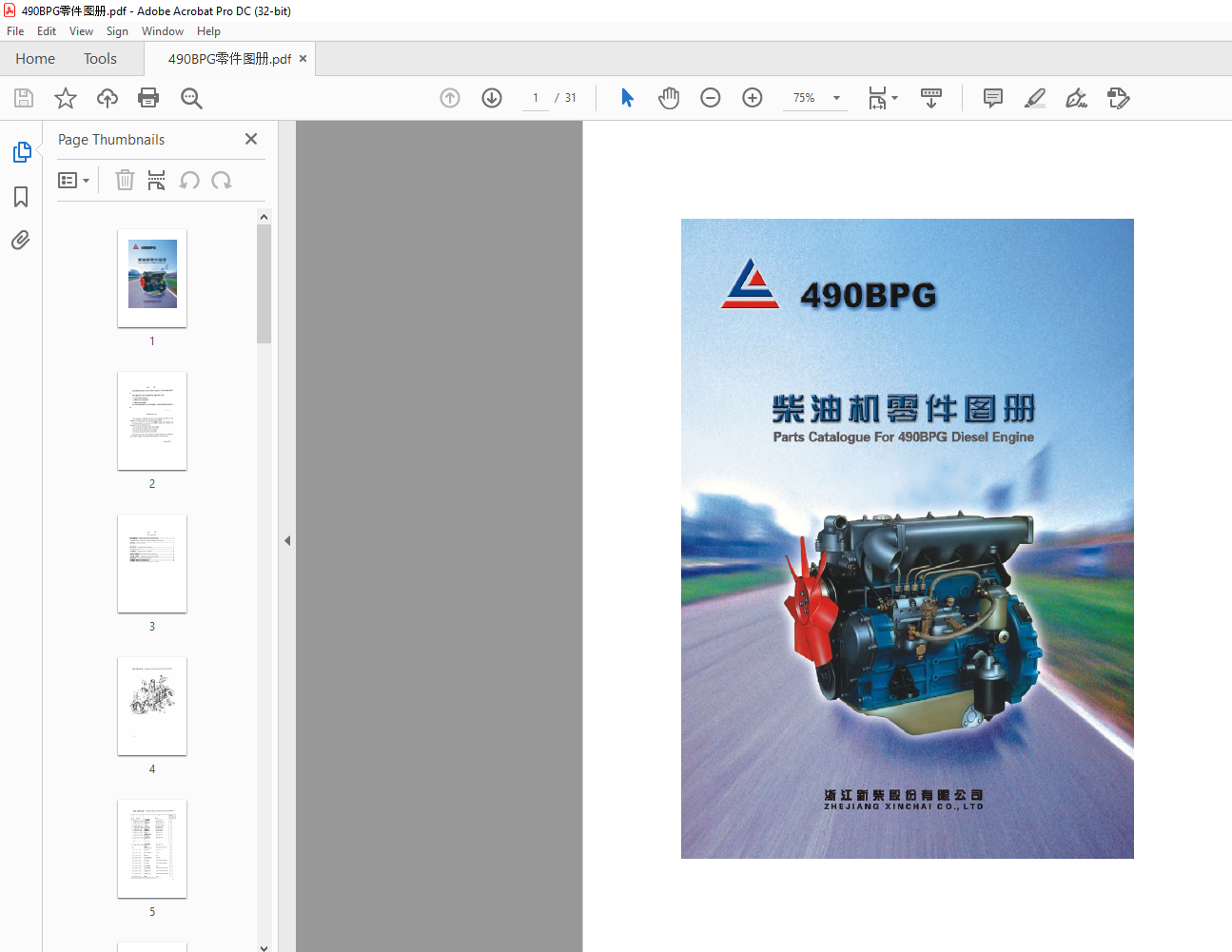Switch to the Tools tab
Image resolution: width=1232 pixels, height=952 pixels.
100,59
